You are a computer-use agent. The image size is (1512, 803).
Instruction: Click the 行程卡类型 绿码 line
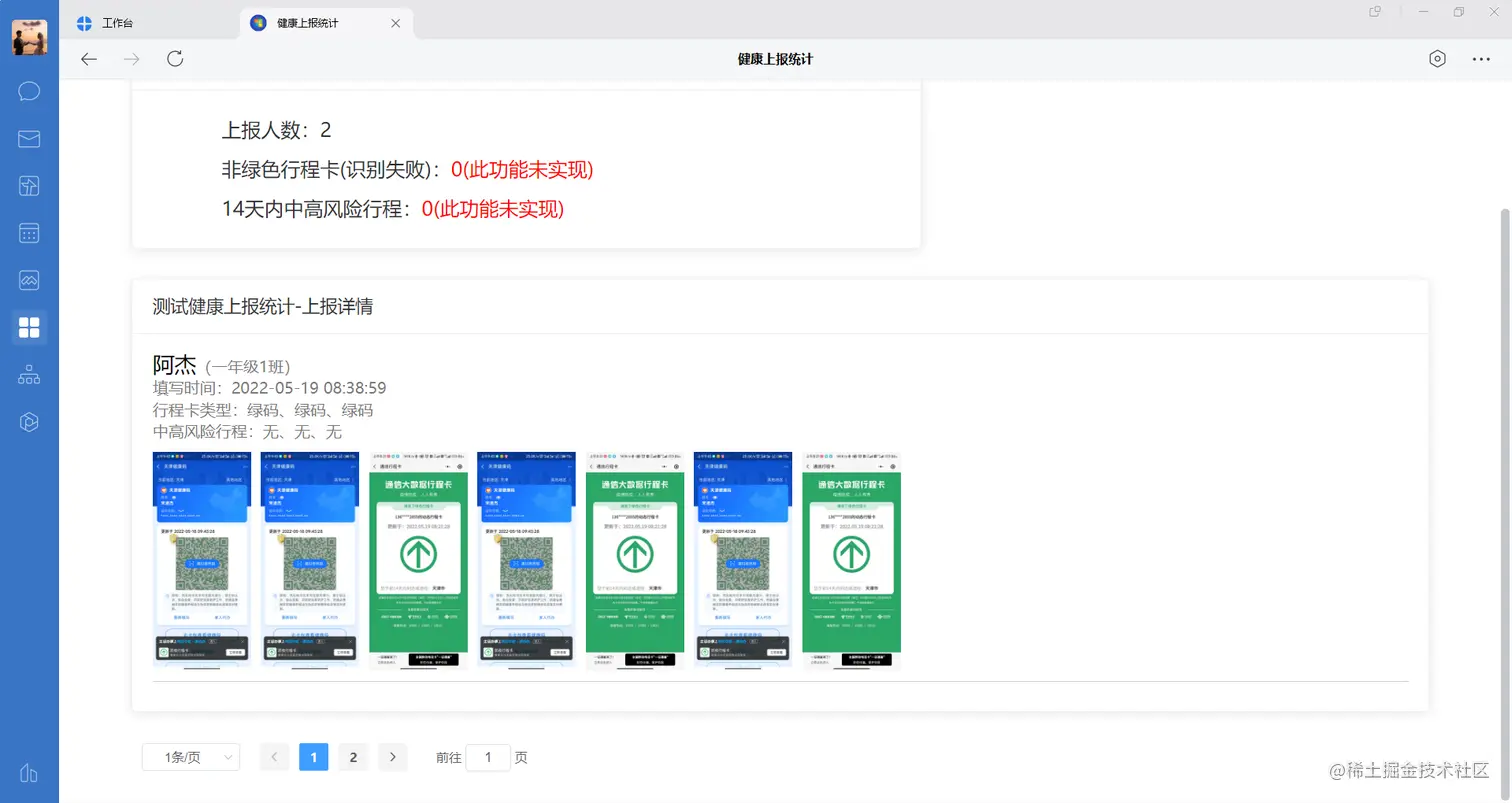pos(263,410)
